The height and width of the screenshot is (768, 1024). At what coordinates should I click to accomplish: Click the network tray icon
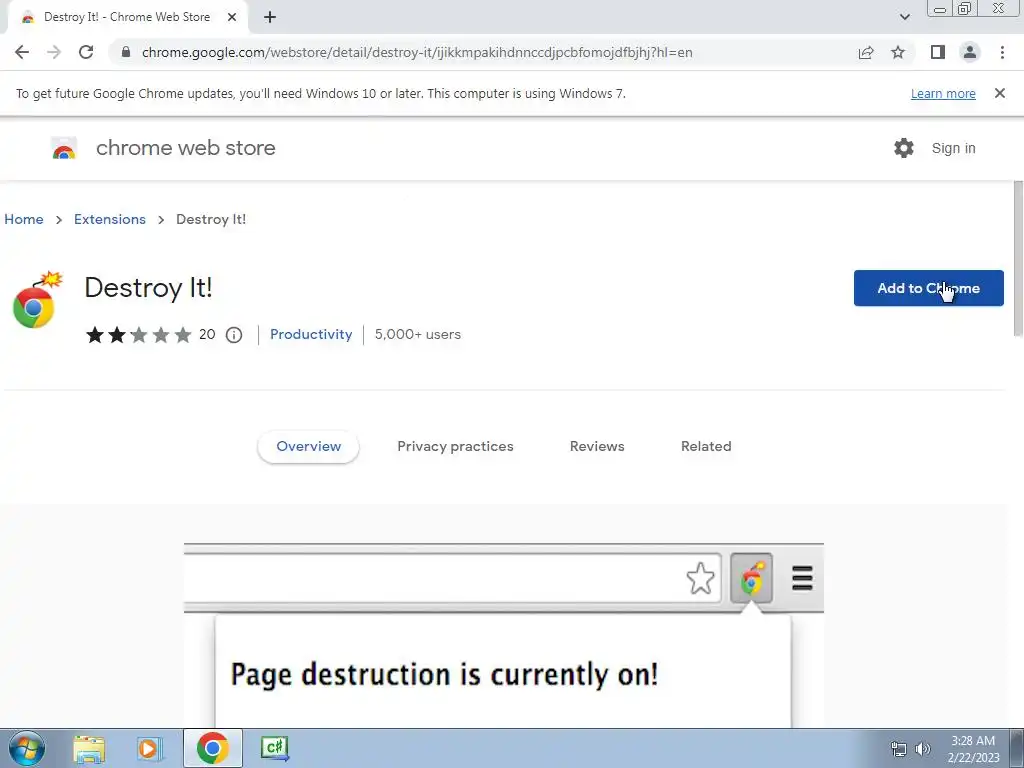click(x=899, y=749)
